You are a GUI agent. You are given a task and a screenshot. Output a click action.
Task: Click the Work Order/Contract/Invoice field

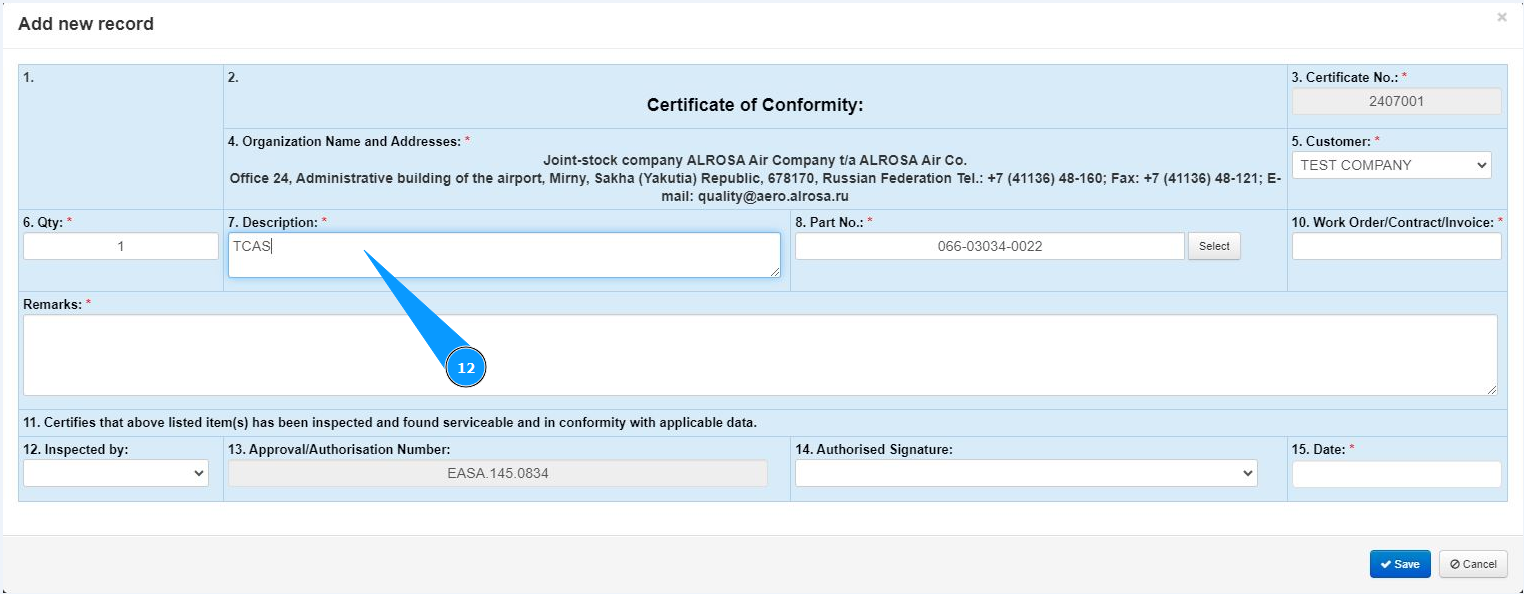pyautogui.click(x=1396, y=246)
